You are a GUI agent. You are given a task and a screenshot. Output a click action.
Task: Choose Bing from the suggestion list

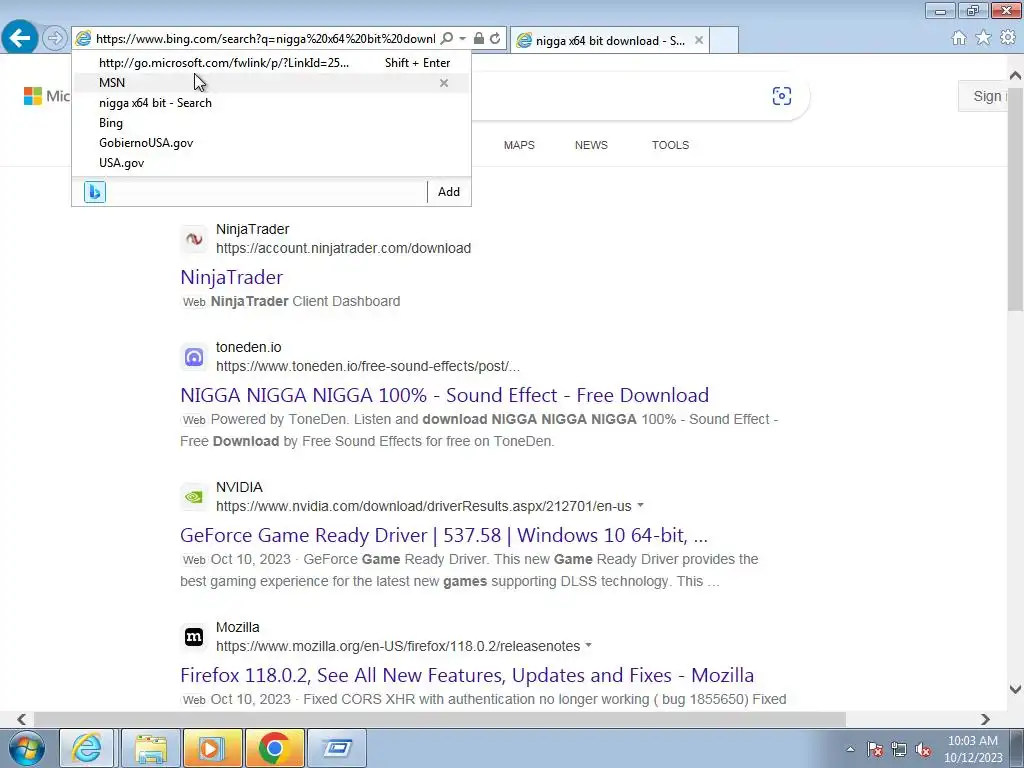271,123
